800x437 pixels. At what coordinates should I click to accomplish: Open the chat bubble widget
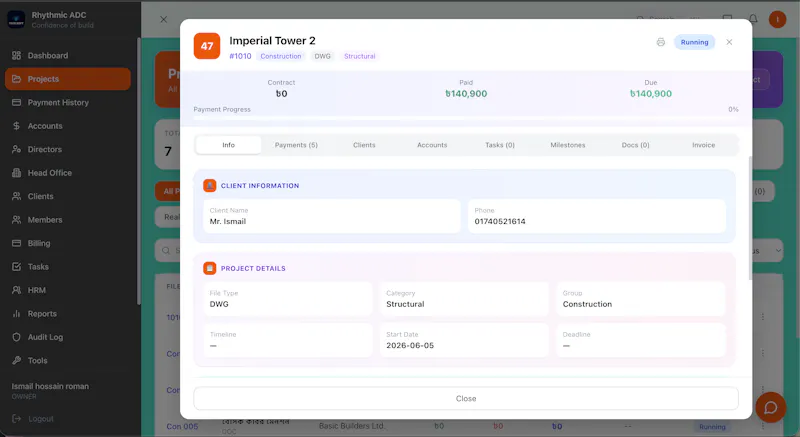(x=770, y=407)
